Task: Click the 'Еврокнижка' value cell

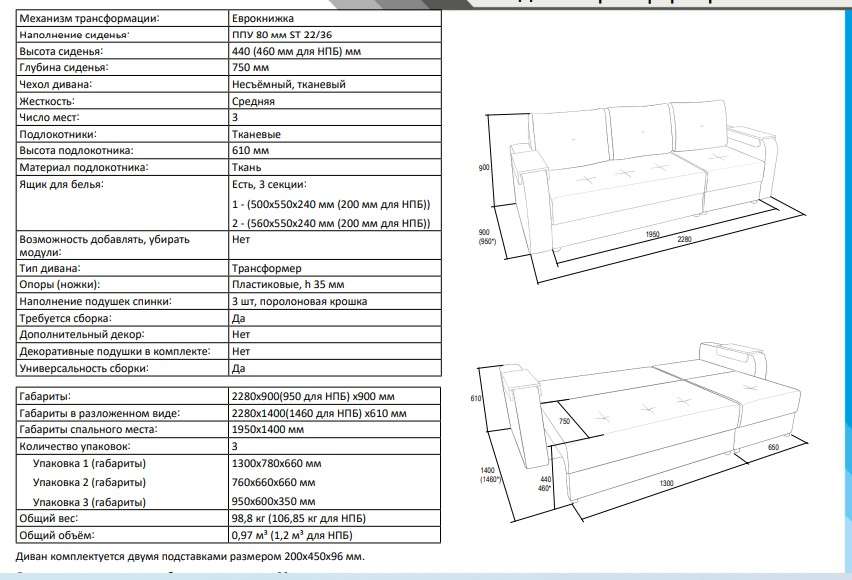Action: [x=259, y=19]
